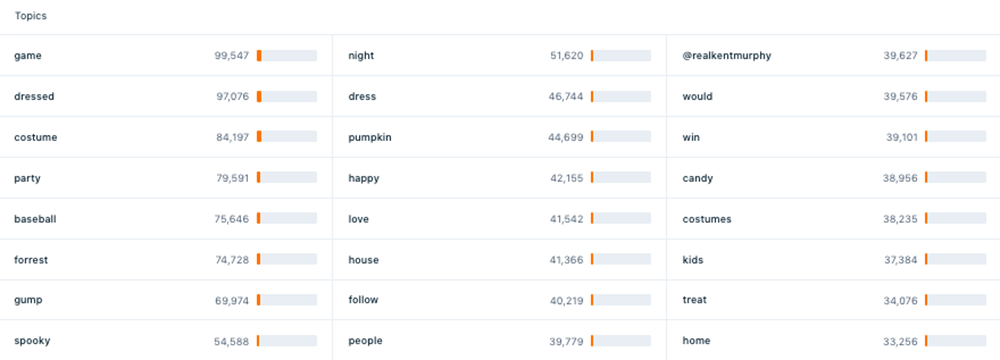The image size is (1000, 360).
Task: Click the 'gump' topic label
Action: [28, 300]
